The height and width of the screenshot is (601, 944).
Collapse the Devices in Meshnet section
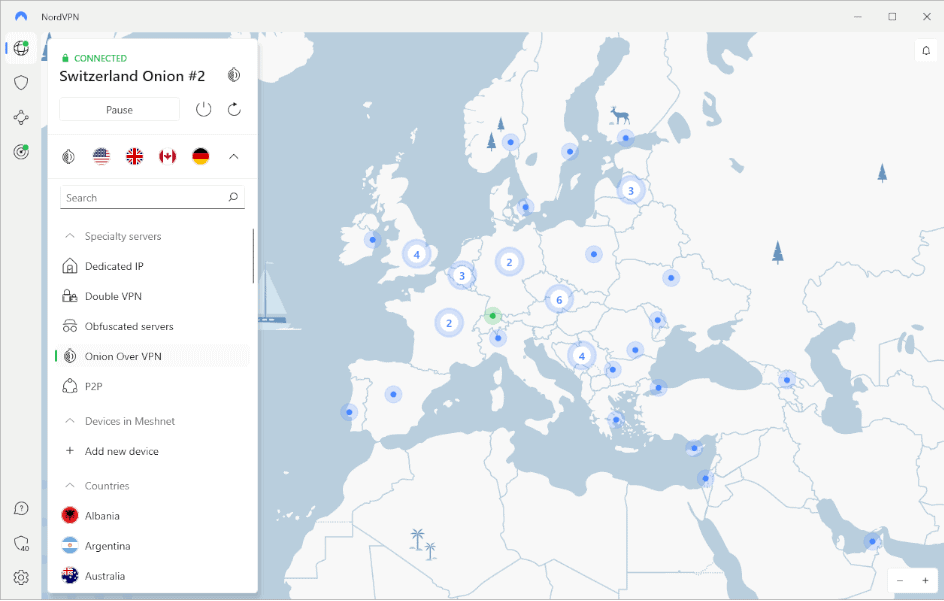click(x=70, y=422)
